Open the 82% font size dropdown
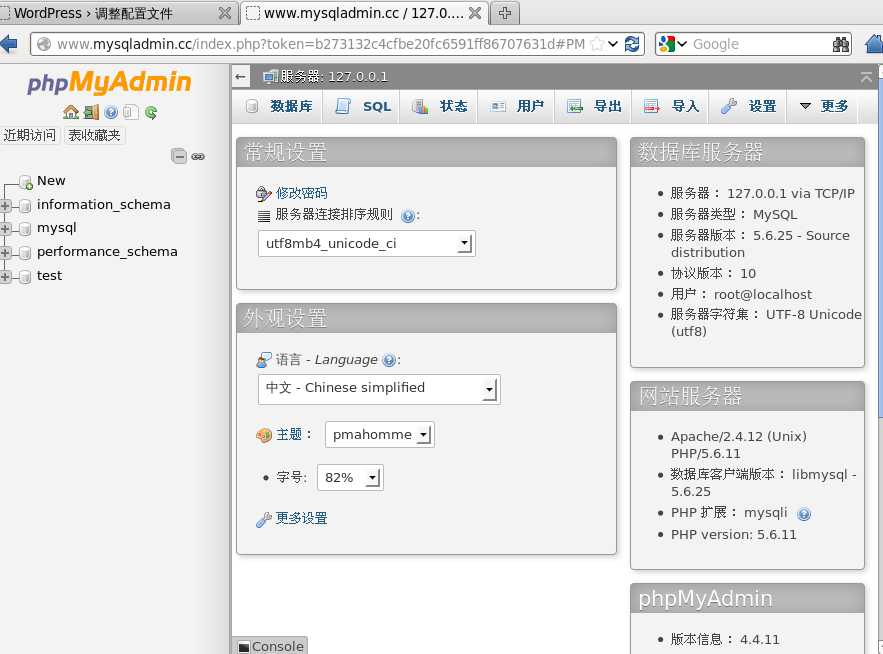Viewport: 883px width, 654px height. [x=350, y=478]
